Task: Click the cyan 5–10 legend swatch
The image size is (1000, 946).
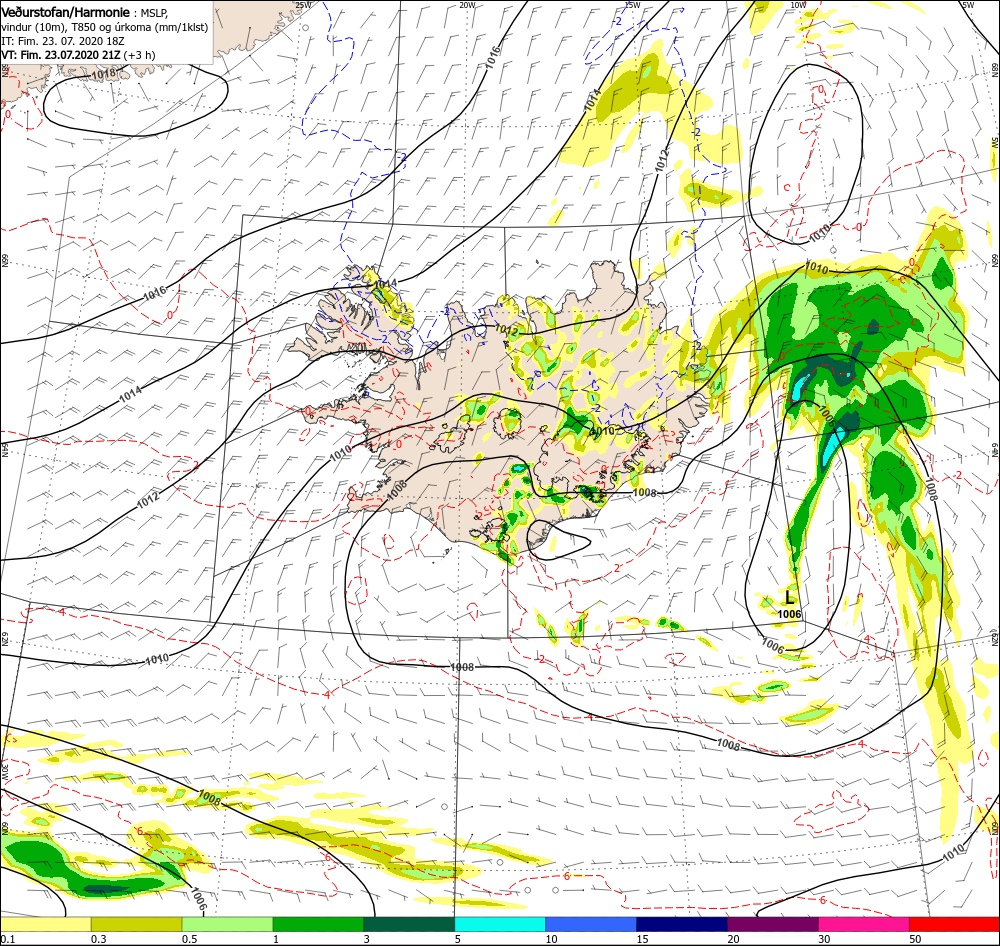Action: (x=500, y=924)
